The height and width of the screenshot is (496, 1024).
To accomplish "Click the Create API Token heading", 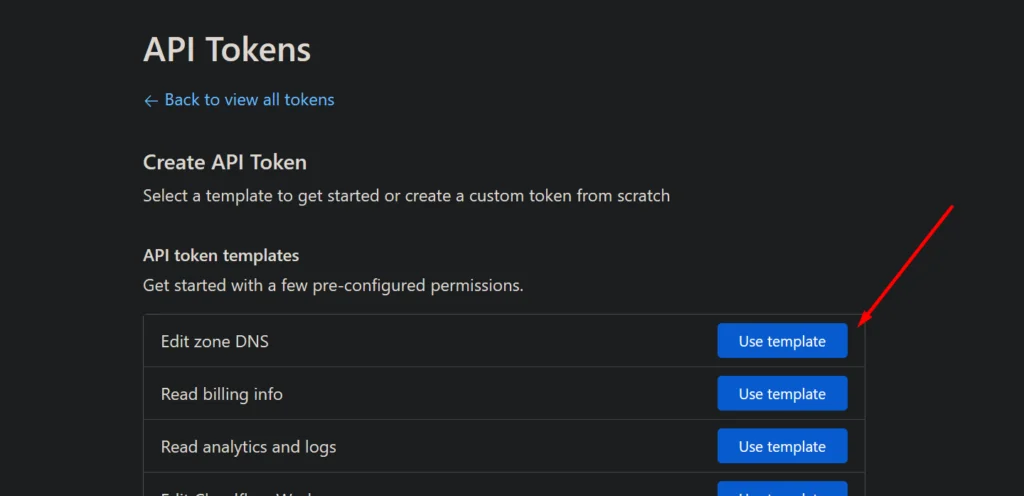I will pyautogui.click(x=225, y=162).
